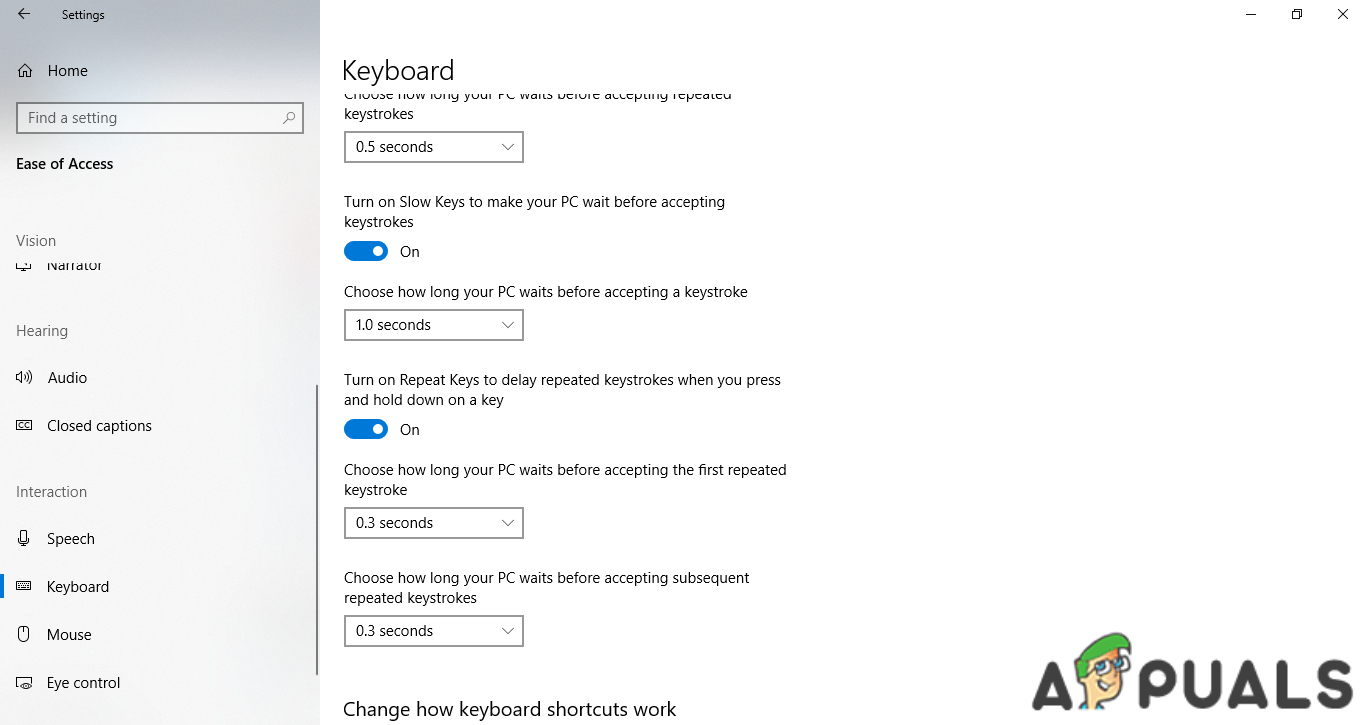Open the Closed captions page

99,426
